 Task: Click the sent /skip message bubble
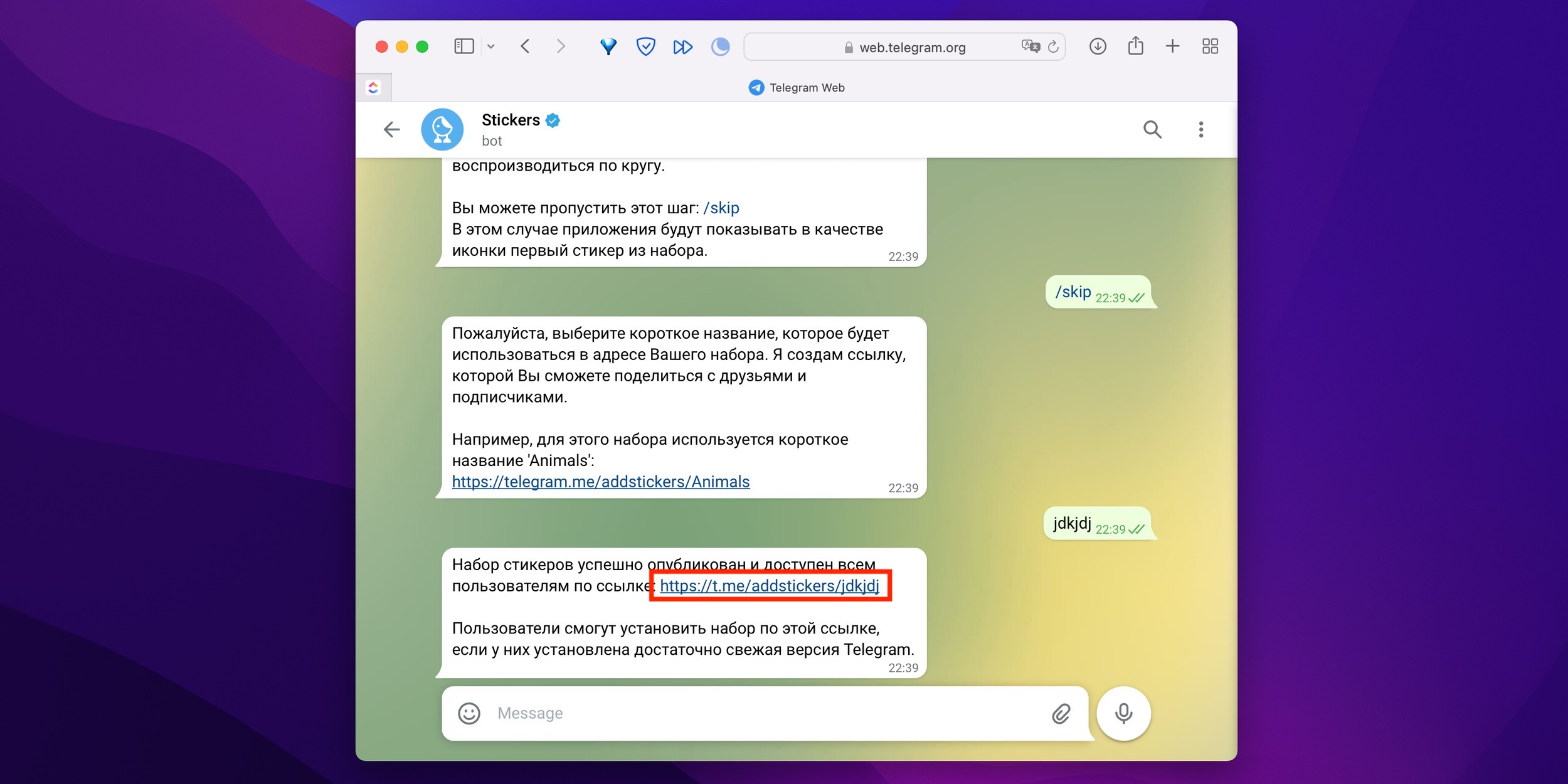click(x=1101, y=292)
